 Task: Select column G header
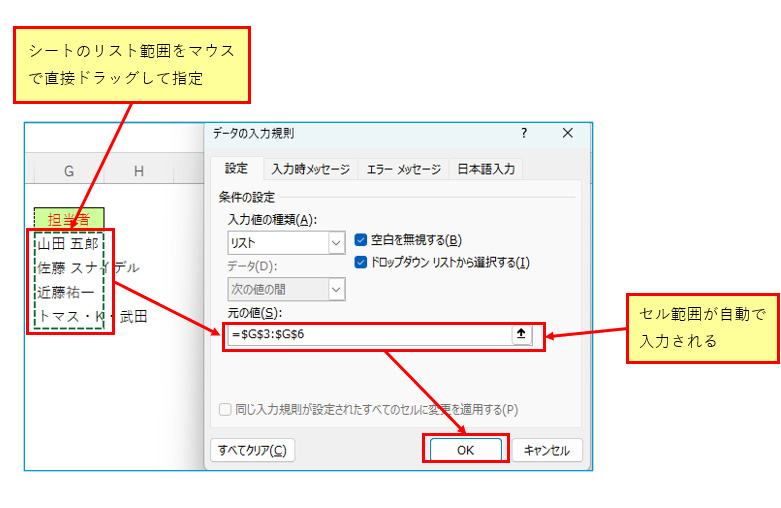(x=69, y=172)
